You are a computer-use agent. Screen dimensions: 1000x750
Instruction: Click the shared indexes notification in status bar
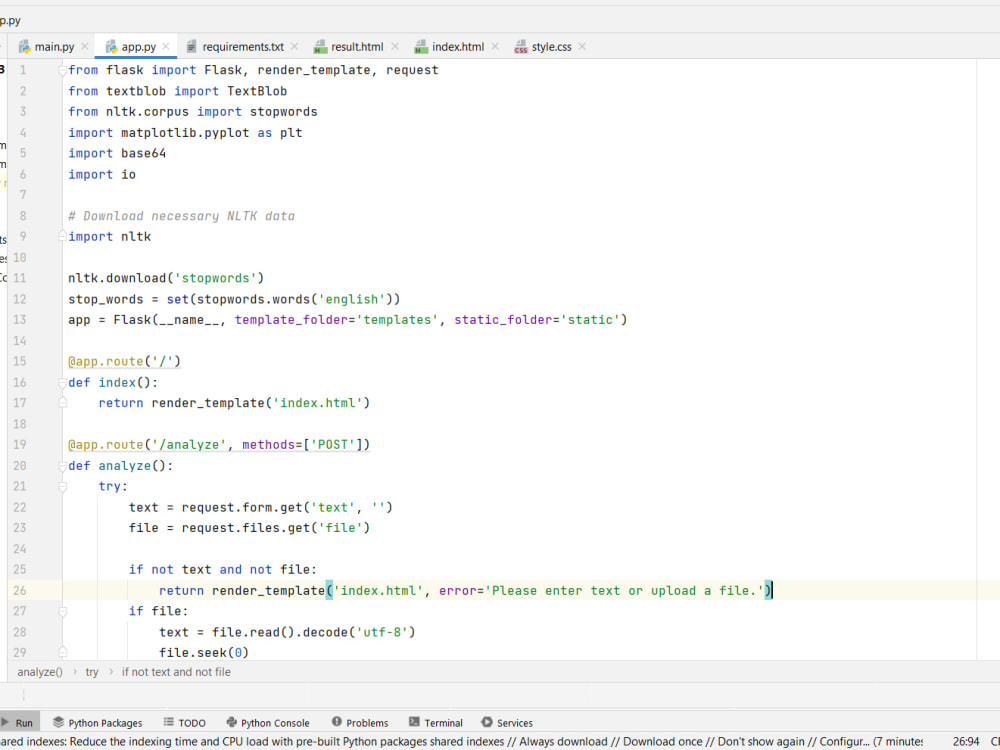[461, 741]
